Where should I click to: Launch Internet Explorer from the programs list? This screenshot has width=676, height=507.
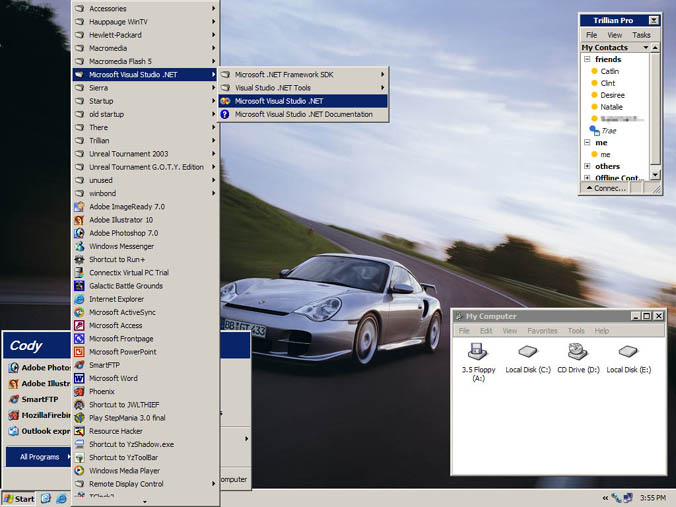[x=115, y=299]
